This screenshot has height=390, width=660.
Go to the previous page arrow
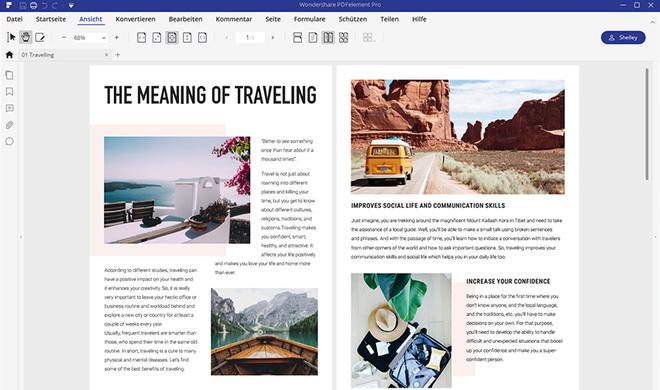point(226,37)
